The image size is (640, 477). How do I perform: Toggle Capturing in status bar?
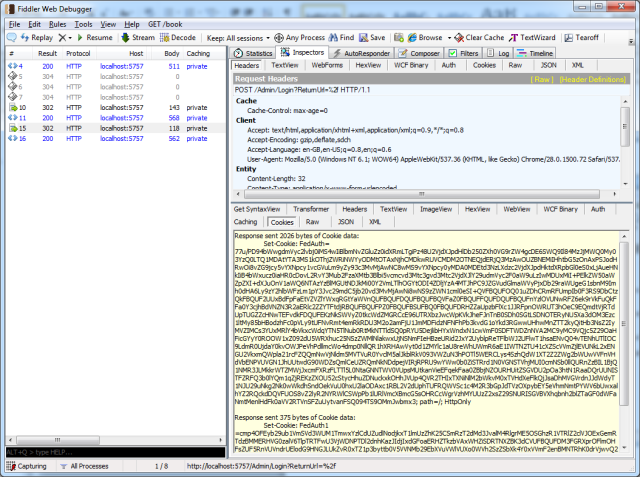click(x=26, y=466)
